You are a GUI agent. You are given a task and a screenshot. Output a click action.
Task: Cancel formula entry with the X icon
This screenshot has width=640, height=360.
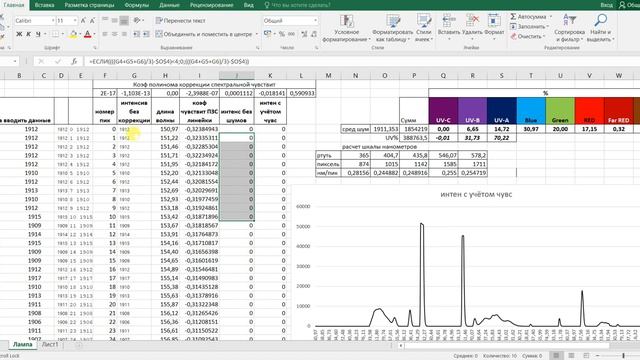pos(41,61)
